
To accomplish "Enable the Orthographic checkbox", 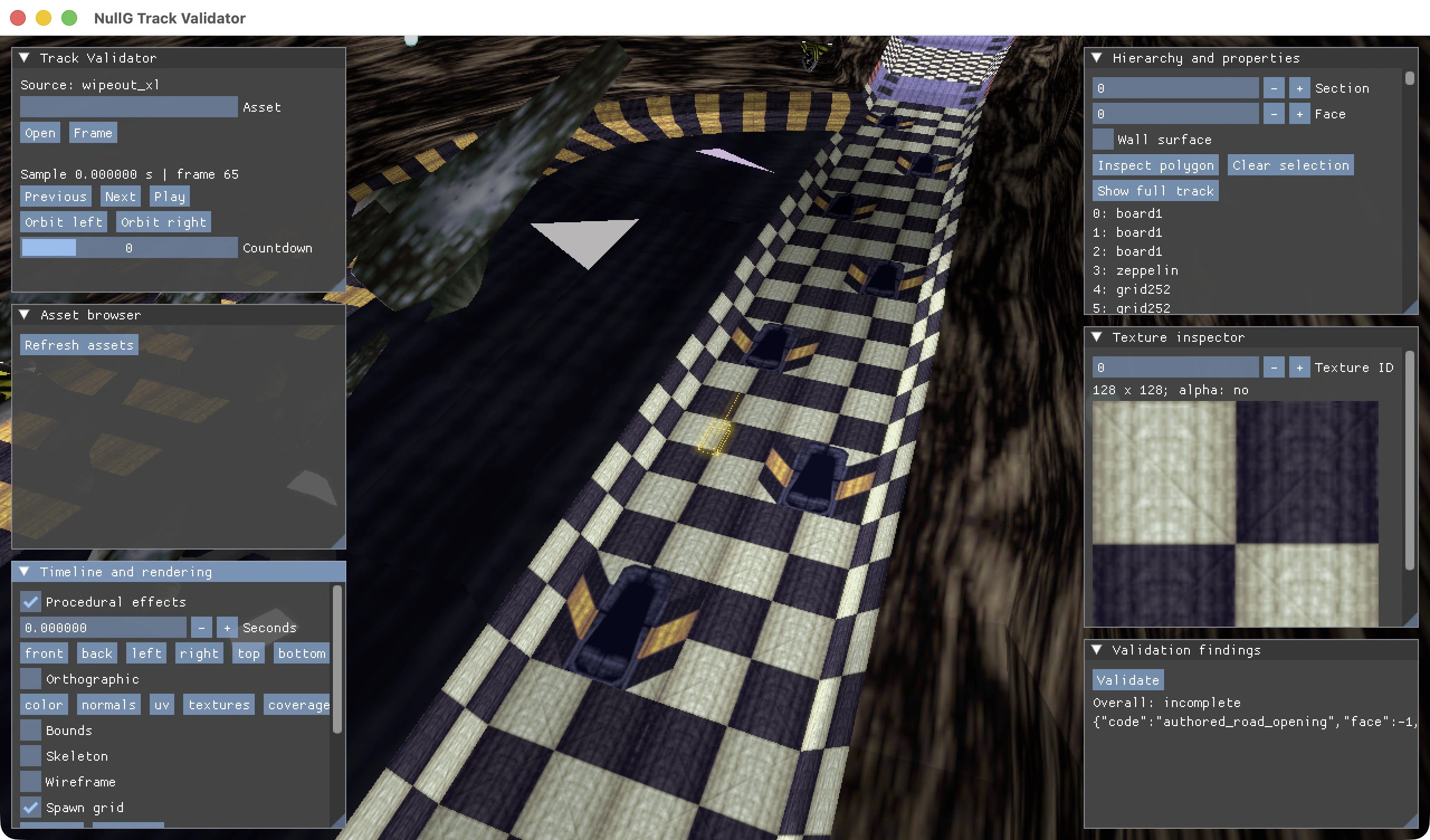I will point(31,679).
